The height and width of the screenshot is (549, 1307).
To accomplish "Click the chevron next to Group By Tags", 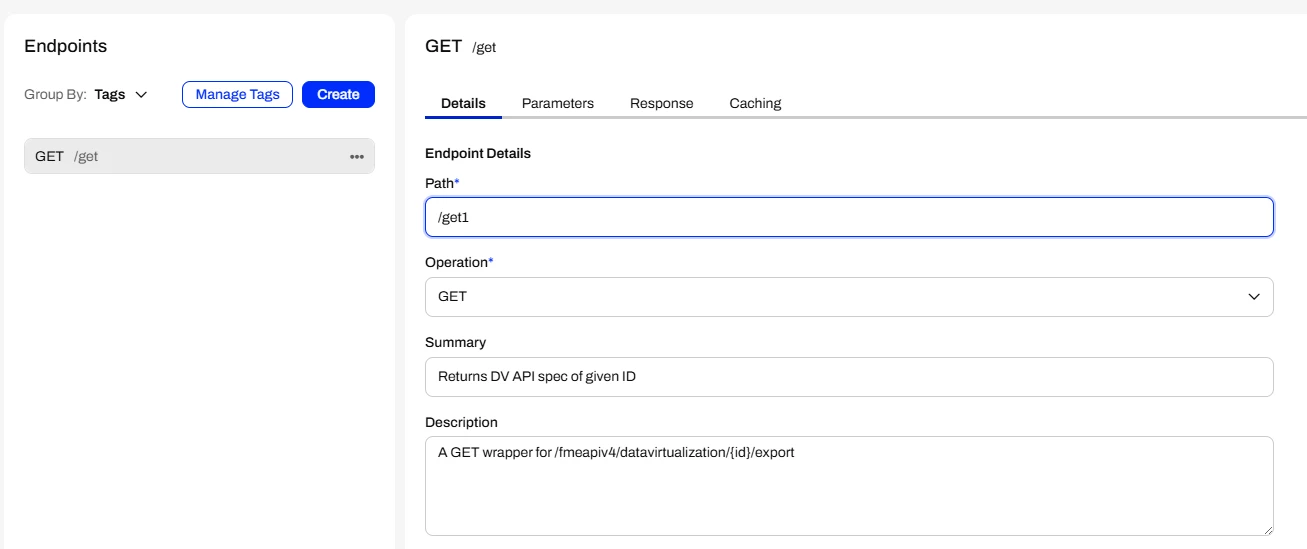I will (141, 95).
